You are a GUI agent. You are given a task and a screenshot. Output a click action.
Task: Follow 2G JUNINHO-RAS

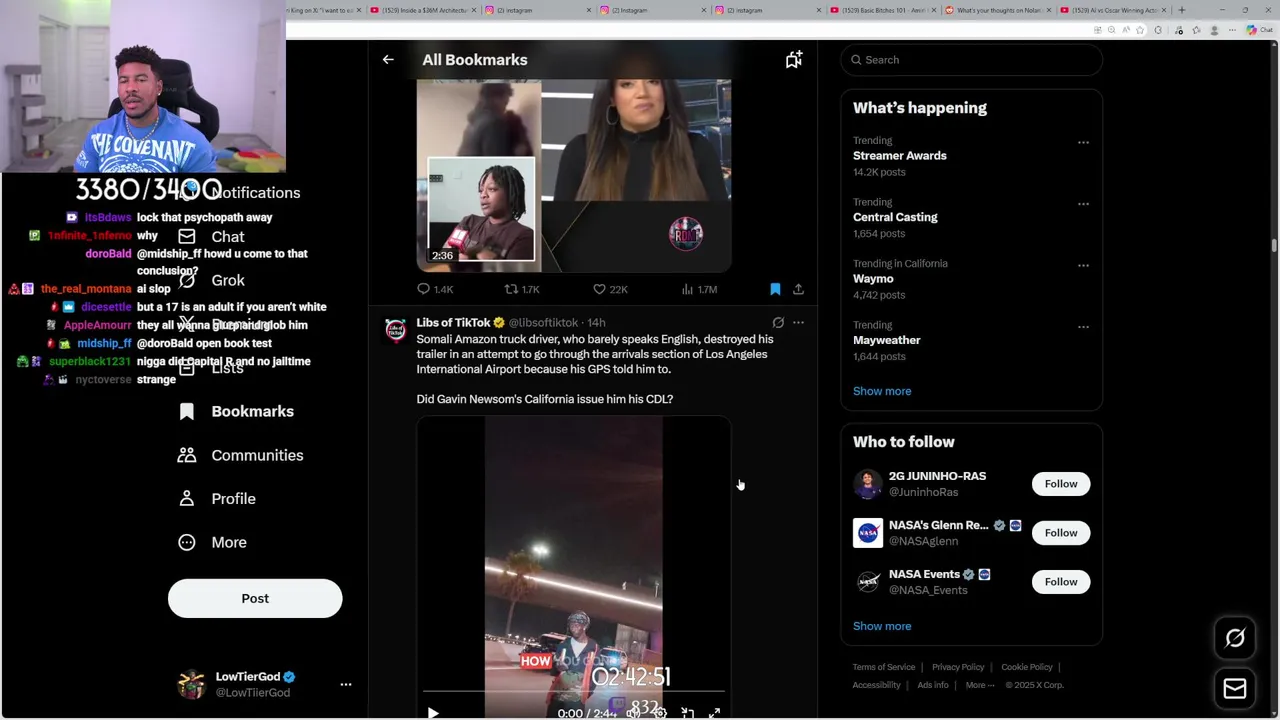1061,484
